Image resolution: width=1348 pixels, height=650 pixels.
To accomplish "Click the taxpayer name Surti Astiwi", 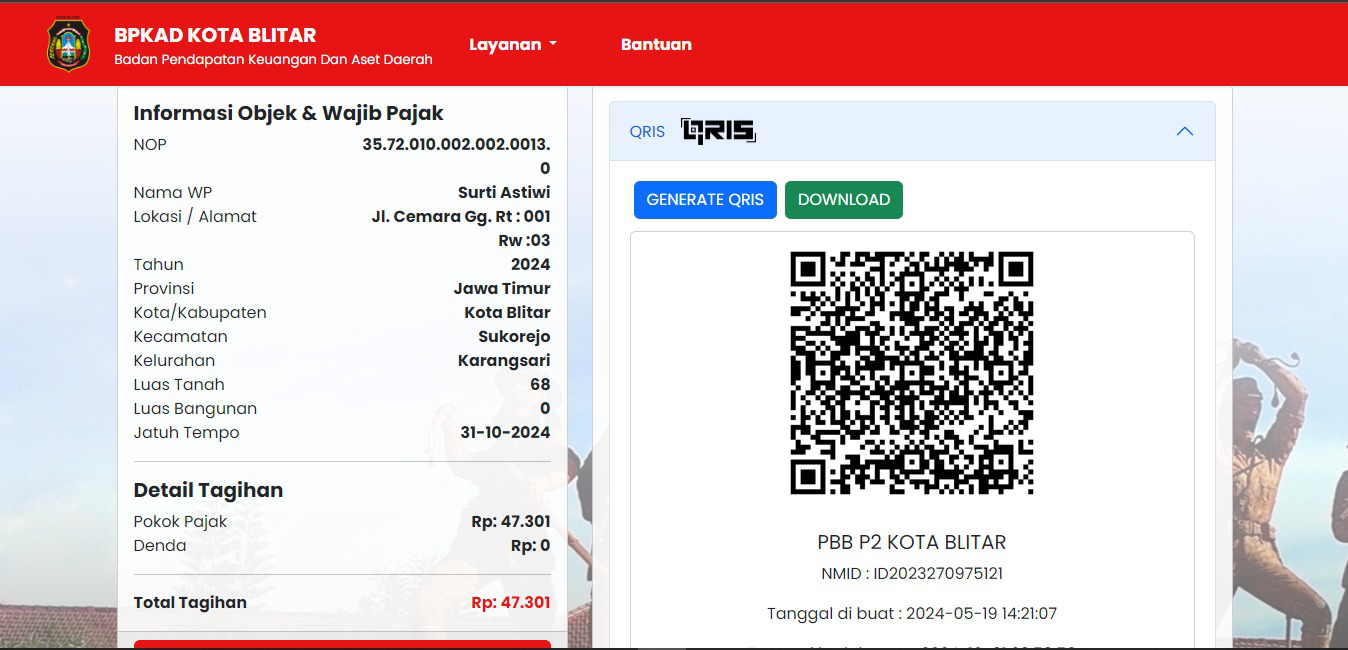I will click(x=504, y=192).
